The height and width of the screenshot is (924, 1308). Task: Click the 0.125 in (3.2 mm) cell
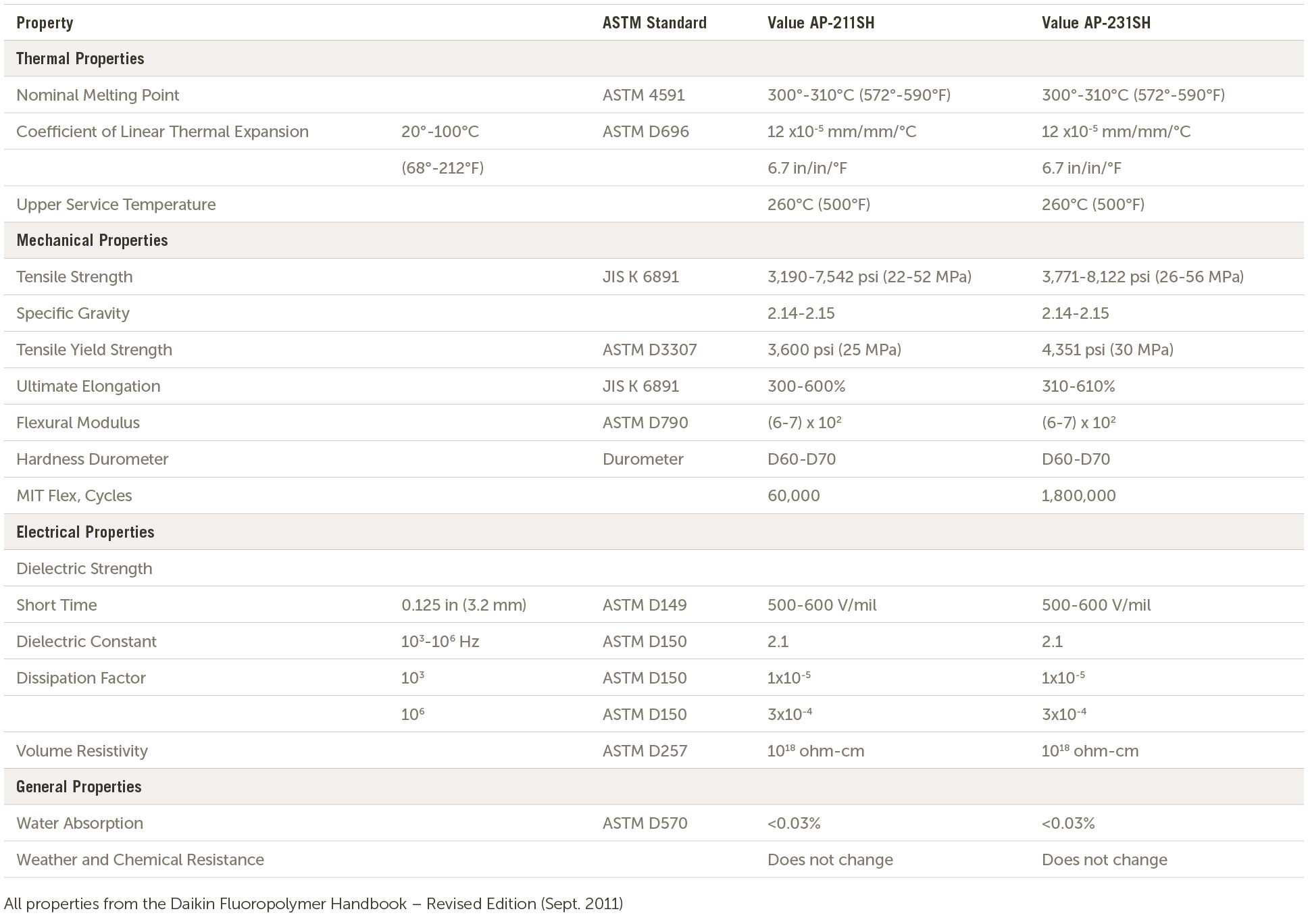click(464, 605)
